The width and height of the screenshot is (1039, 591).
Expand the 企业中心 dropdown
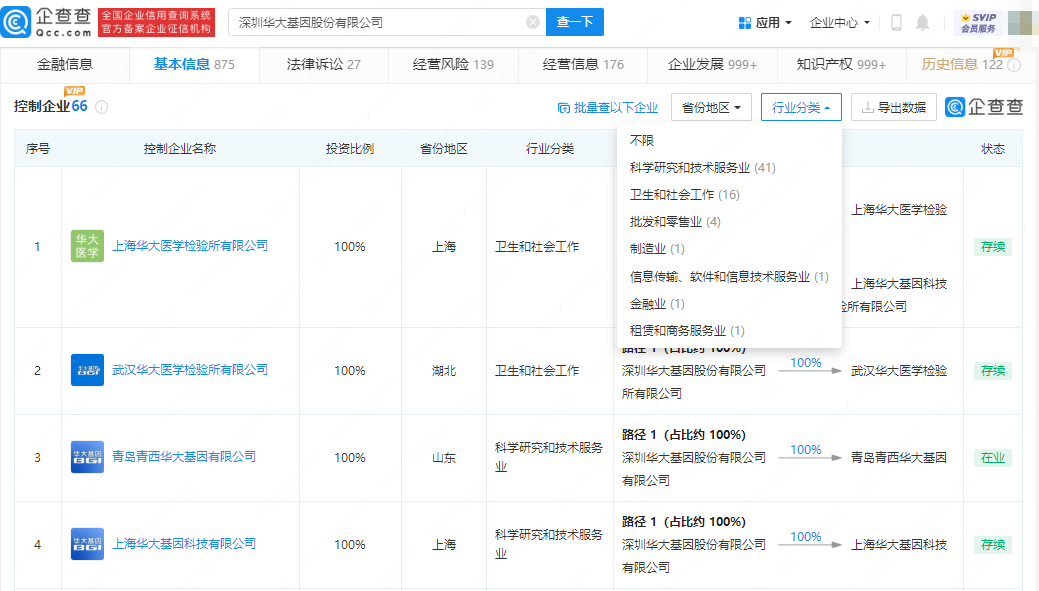(840, 23)
